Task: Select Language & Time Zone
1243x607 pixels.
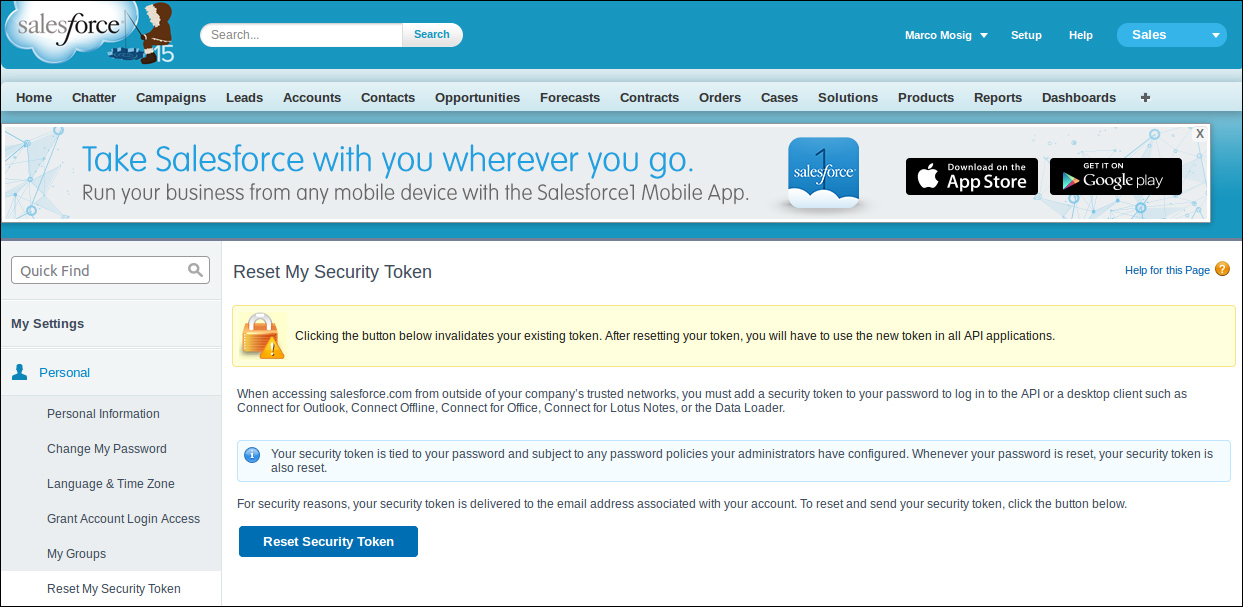Action: point(111,484)
